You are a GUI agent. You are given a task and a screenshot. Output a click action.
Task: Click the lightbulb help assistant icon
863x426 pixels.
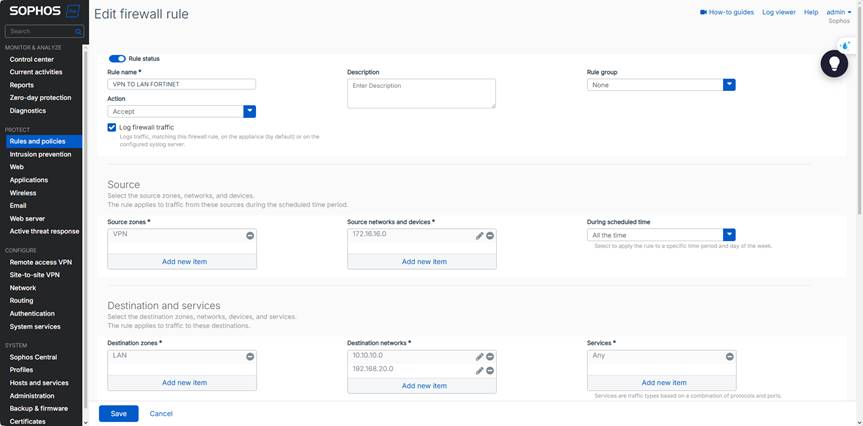[x=834, y=64]
